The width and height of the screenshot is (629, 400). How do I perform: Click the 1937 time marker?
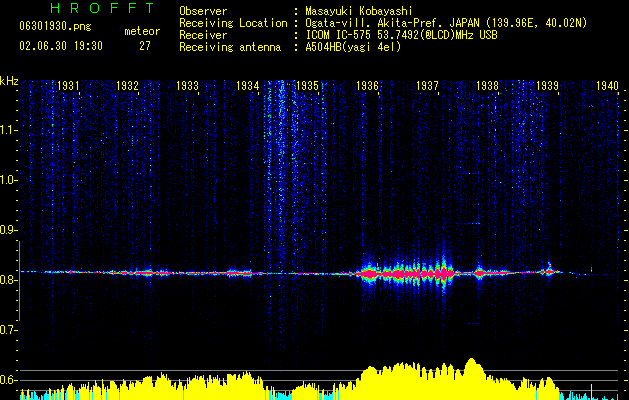tap(428, 86)
